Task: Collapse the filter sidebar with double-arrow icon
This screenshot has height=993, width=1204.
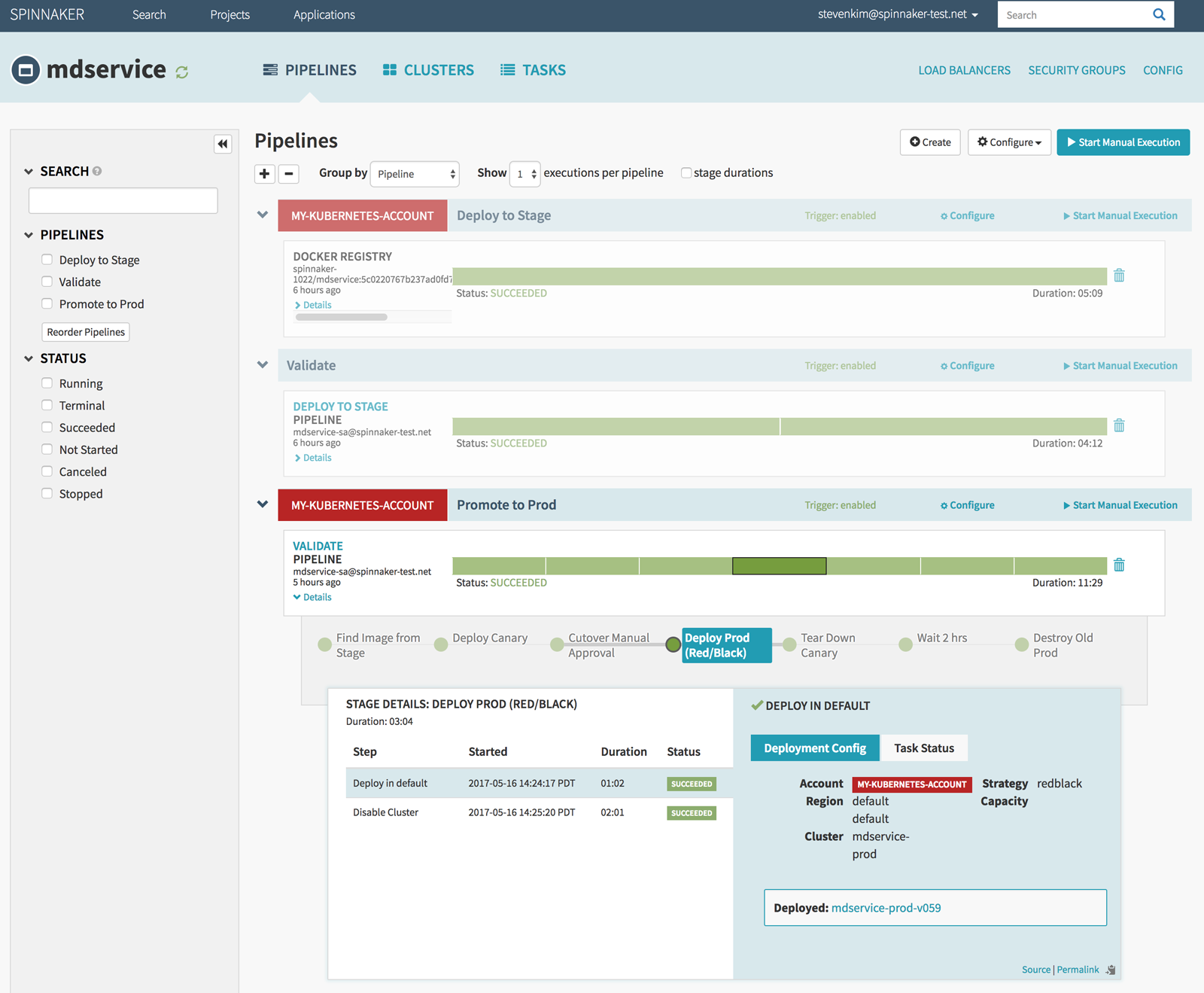Action: pos(223,144)
